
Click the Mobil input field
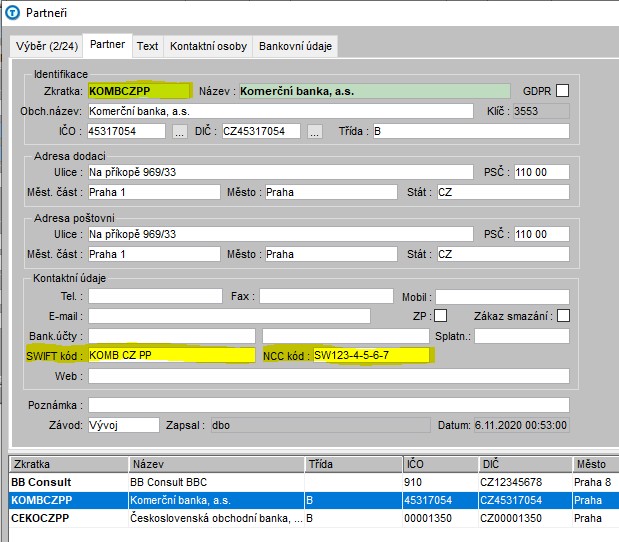tap(502, 297)
